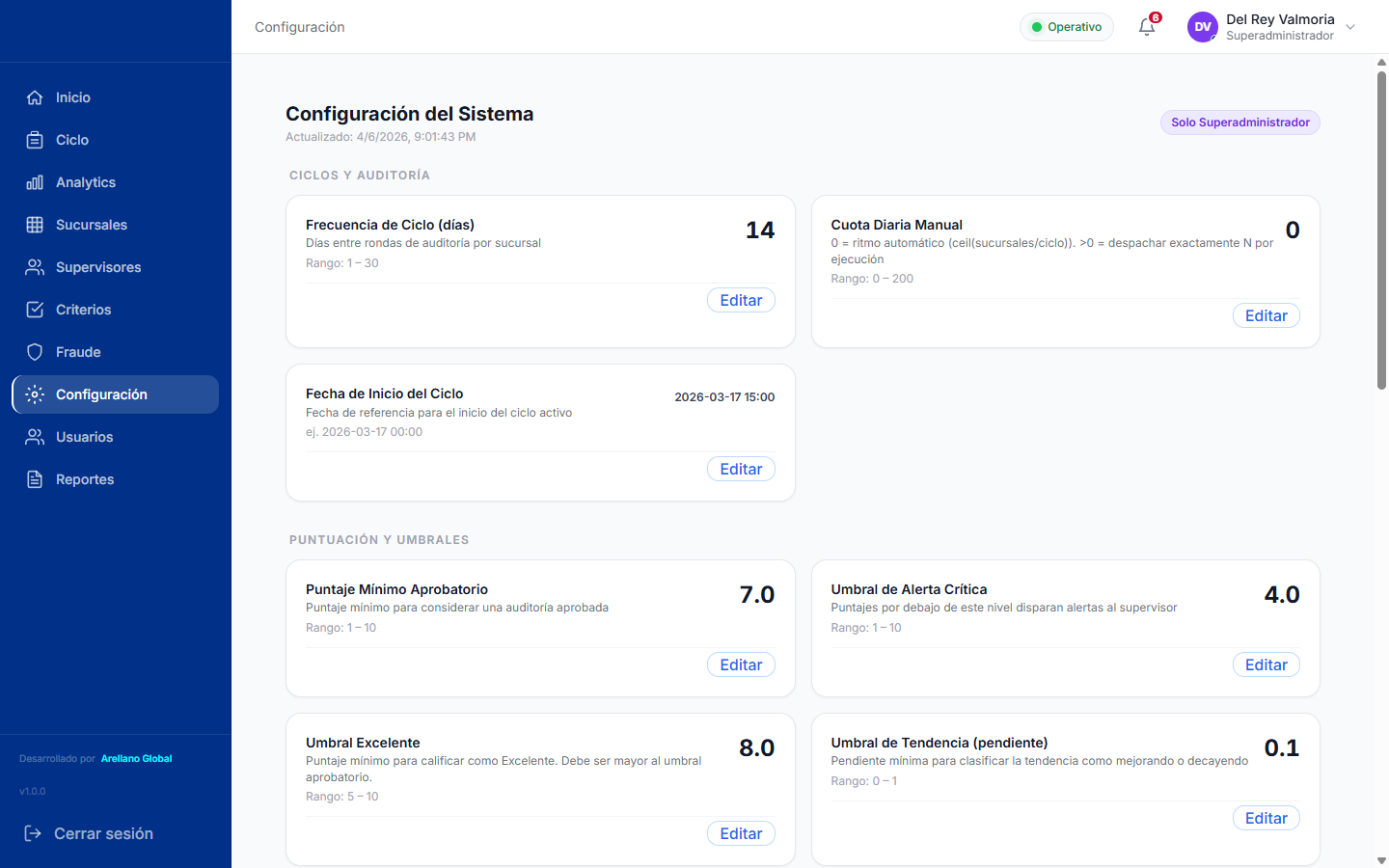Click the Supervisores people icon
Screen dimensions: 1389x868
pyautogui.click(x=35, y=267)
